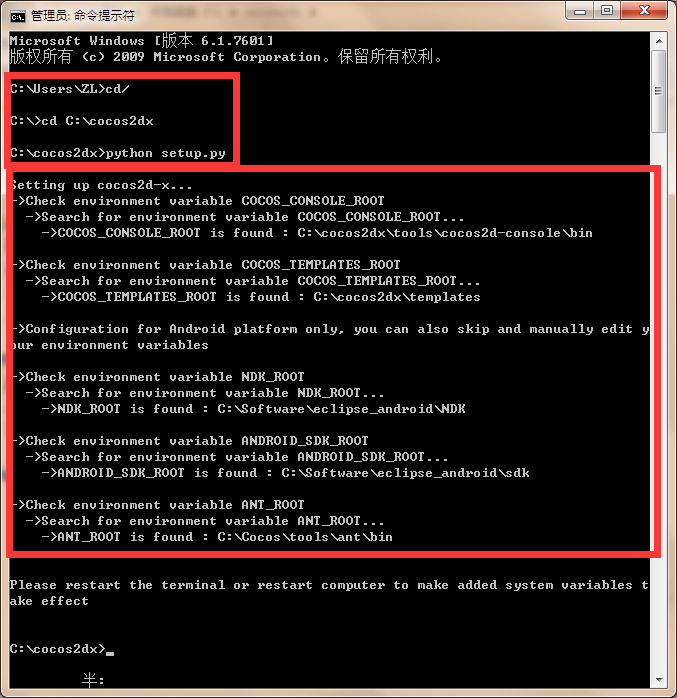Open the command prompt system menu icon
Viewport: 677px width, 698px height.
point(18,16)
